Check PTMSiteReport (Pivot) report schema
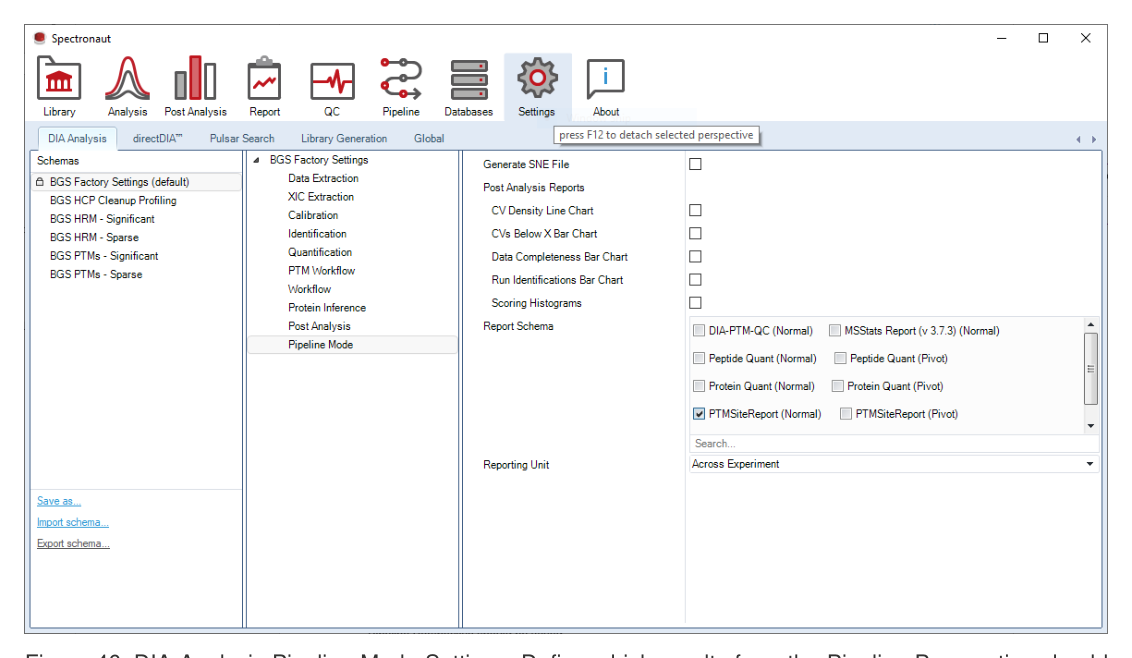The width and height of the screenshot is (1132, 658). 845,414
